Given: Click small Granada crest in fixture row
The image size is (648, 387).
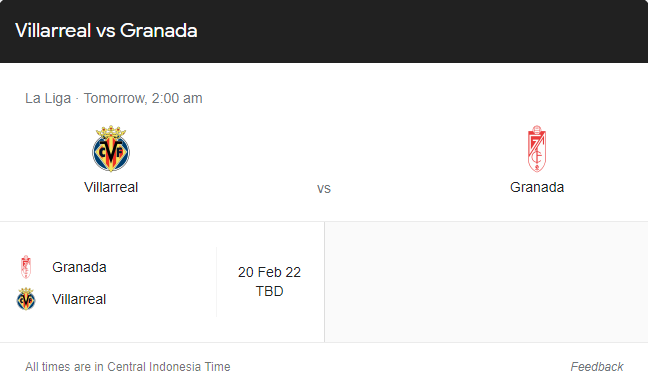Looking at the screenshot, I should (x=26, y=267).
